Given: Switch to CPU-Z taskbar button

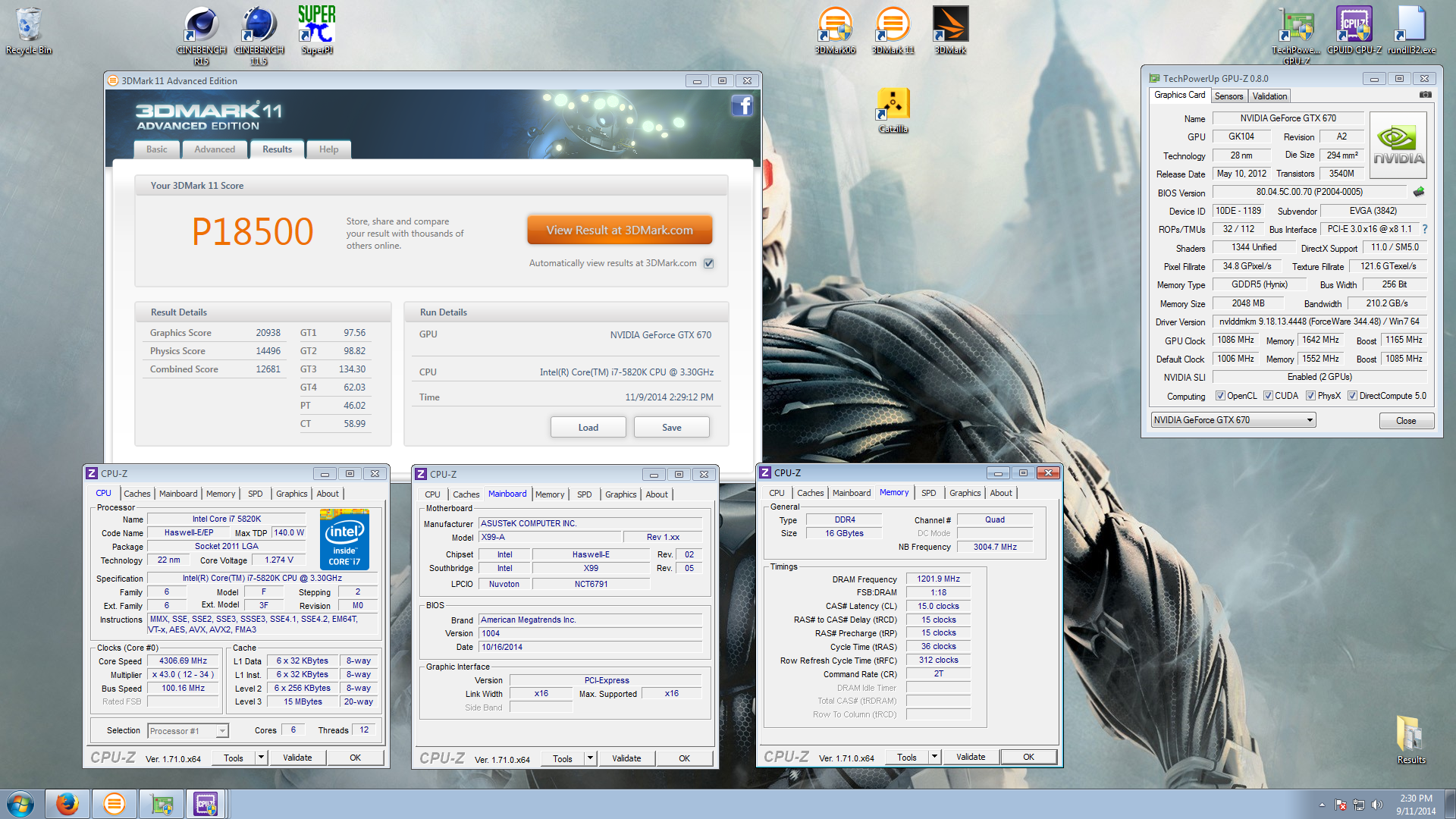Looking at the screenshot, I should click(x=206, y=804).
